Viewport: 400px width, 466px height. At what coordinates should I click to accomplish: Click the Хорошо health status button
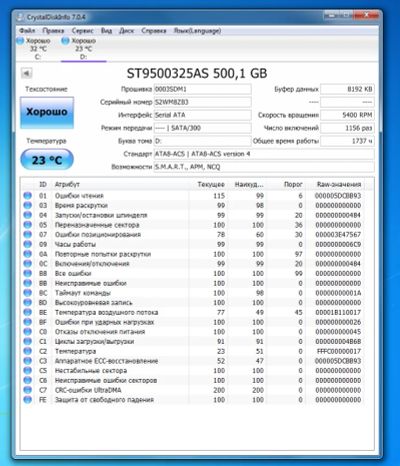[47, 112]
